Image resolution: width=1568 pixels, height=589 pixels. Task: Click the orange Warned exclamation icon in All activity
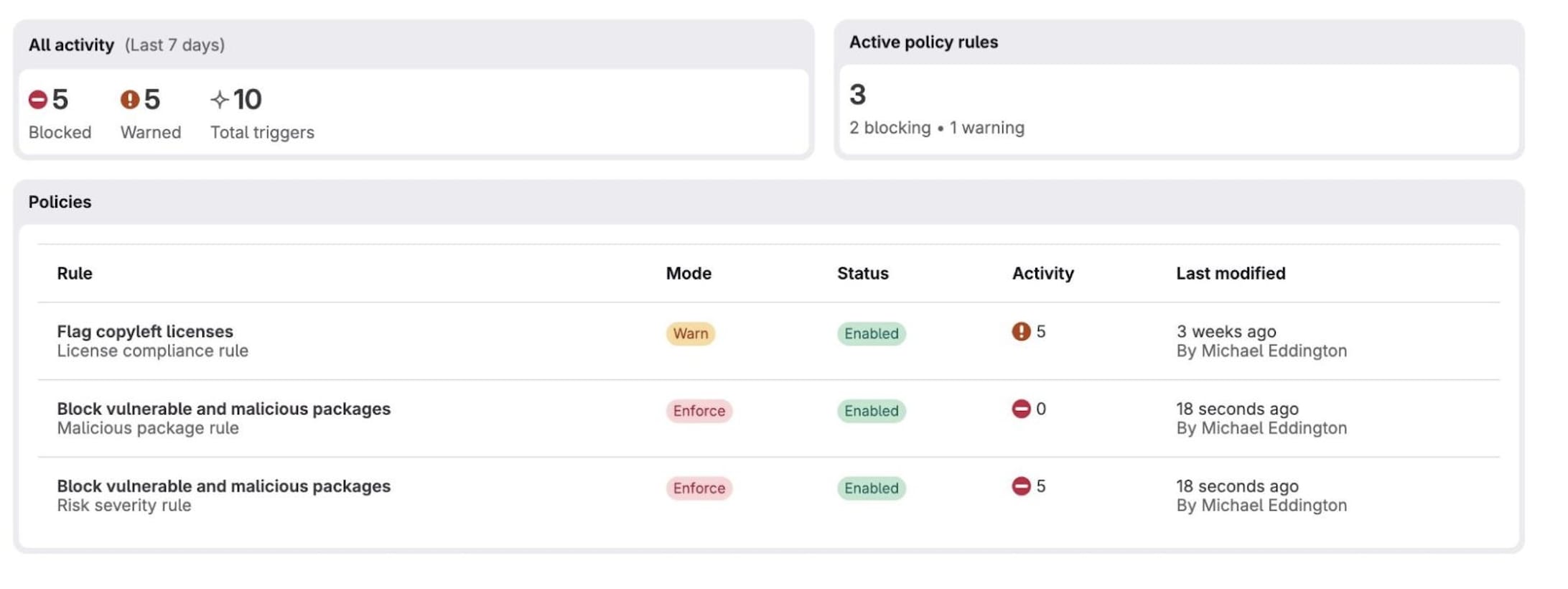pyautogui.click(x=129, y=99)
